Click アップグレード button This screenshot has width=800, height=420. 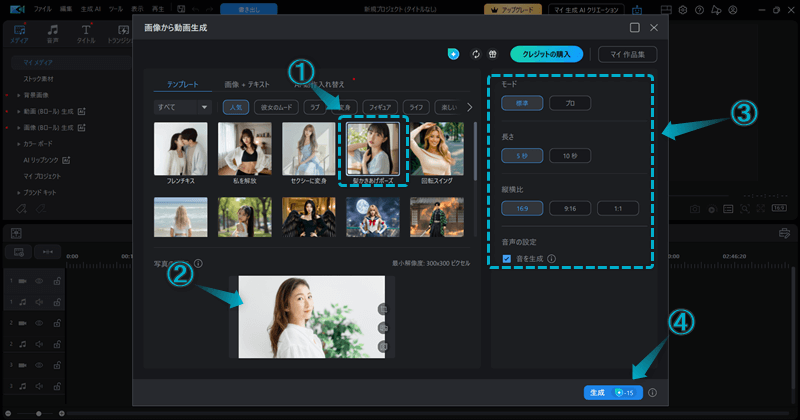(x=513, y=10)
